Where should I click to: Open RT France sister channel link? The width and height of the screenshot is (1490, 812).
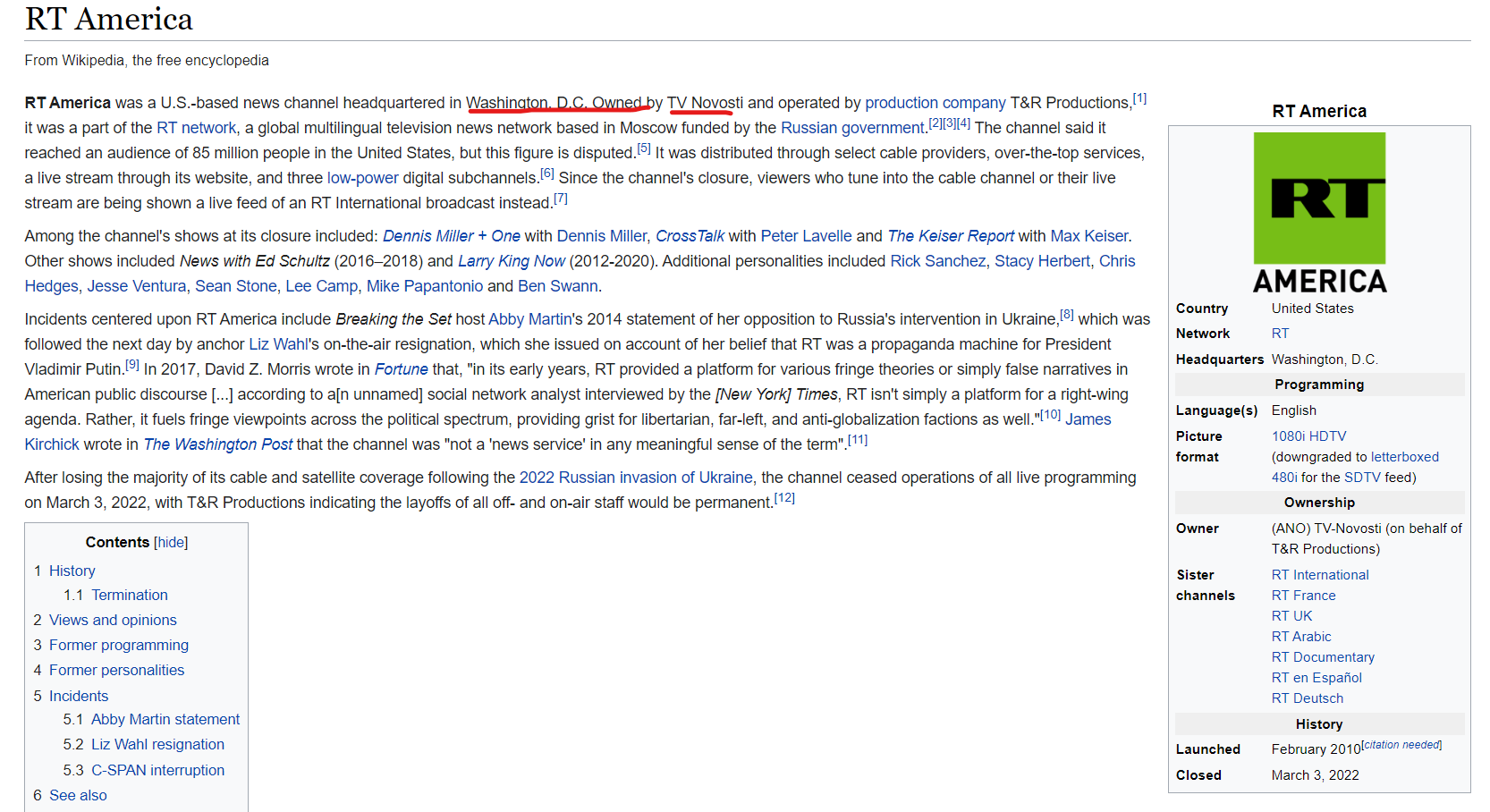pyautogui.click(x=1304, y=596)
